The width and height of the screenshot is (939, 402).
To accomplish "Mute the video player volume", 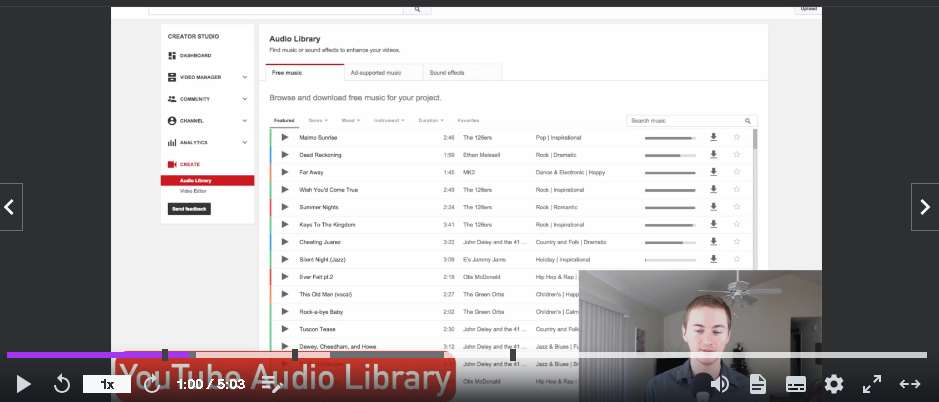I will click(x=719, y=383).
